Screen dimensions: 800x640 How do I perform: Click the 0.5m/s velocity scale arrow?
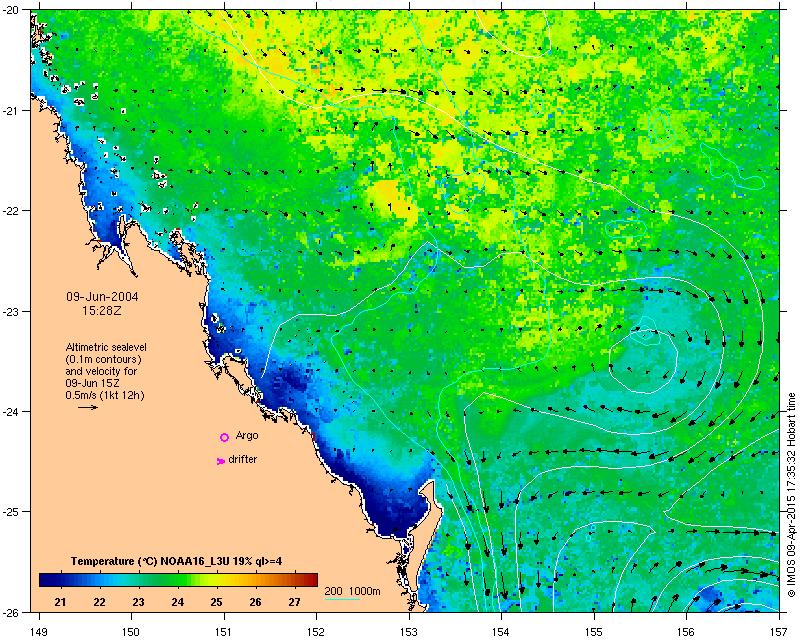[x=88, y=407]
